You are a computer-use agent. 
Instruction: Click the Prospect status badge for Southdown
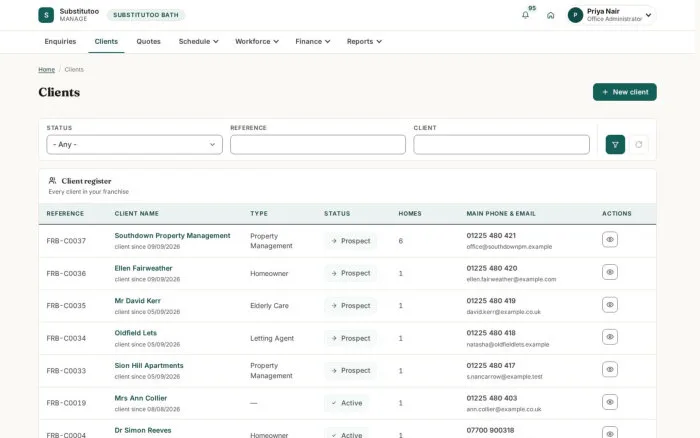click(x=350, y=241)
